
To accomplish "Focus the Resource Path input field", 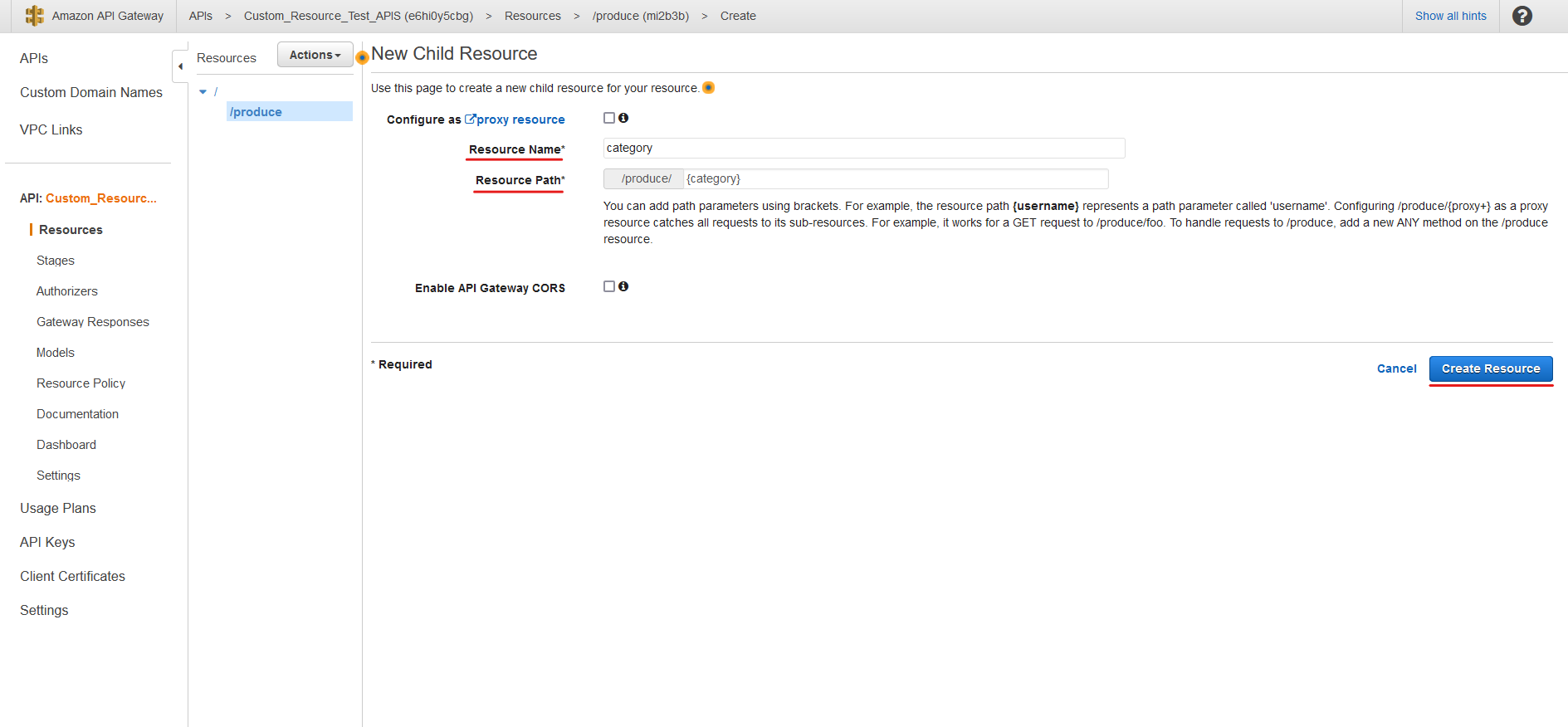I will pyautogui.click(x=896, y=178).
